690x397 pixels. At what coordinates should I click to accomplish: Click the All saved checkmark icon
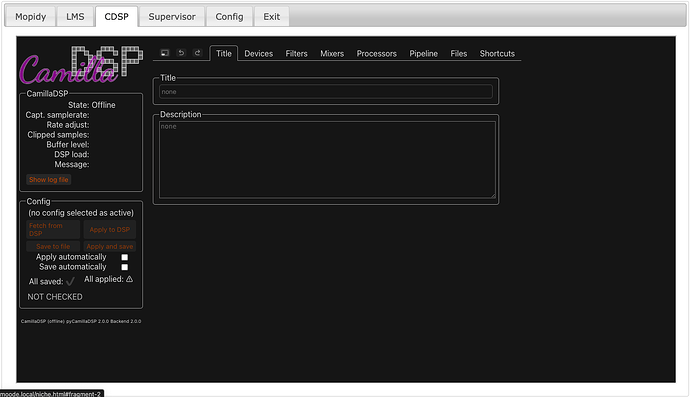70,281
